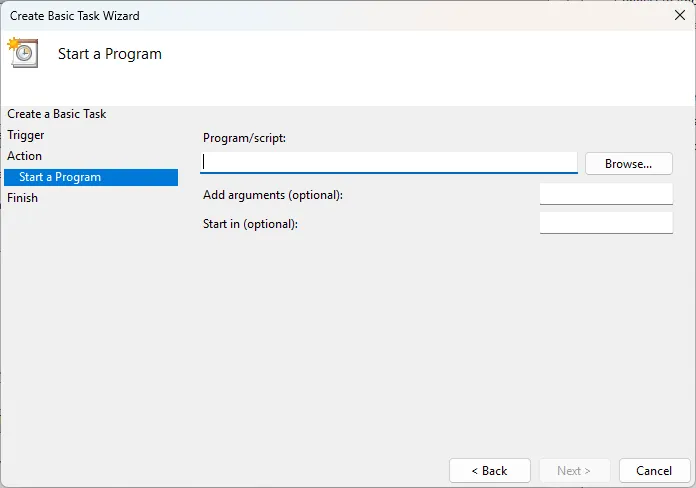Click the Start a Program heading
696x488 pixels.
(110, 54)
